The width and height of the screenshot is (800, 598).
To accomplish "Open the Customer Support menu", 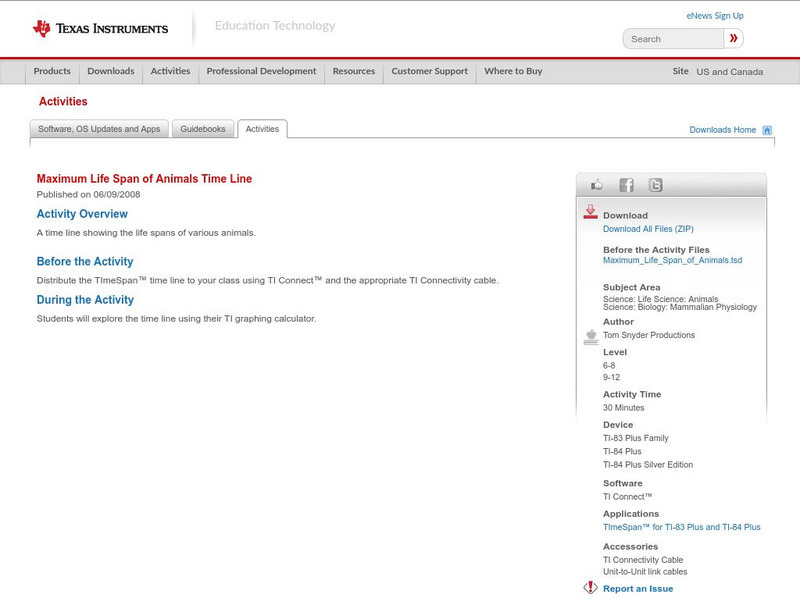I will [429, 71].
